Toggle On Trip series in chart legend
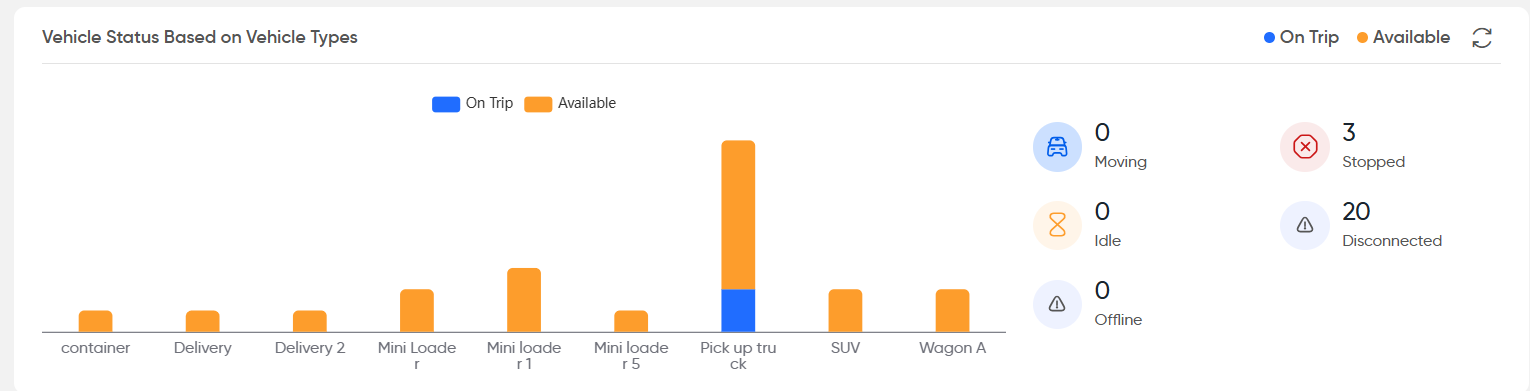This screenshot has height=391, width=1530. point(472,103)
